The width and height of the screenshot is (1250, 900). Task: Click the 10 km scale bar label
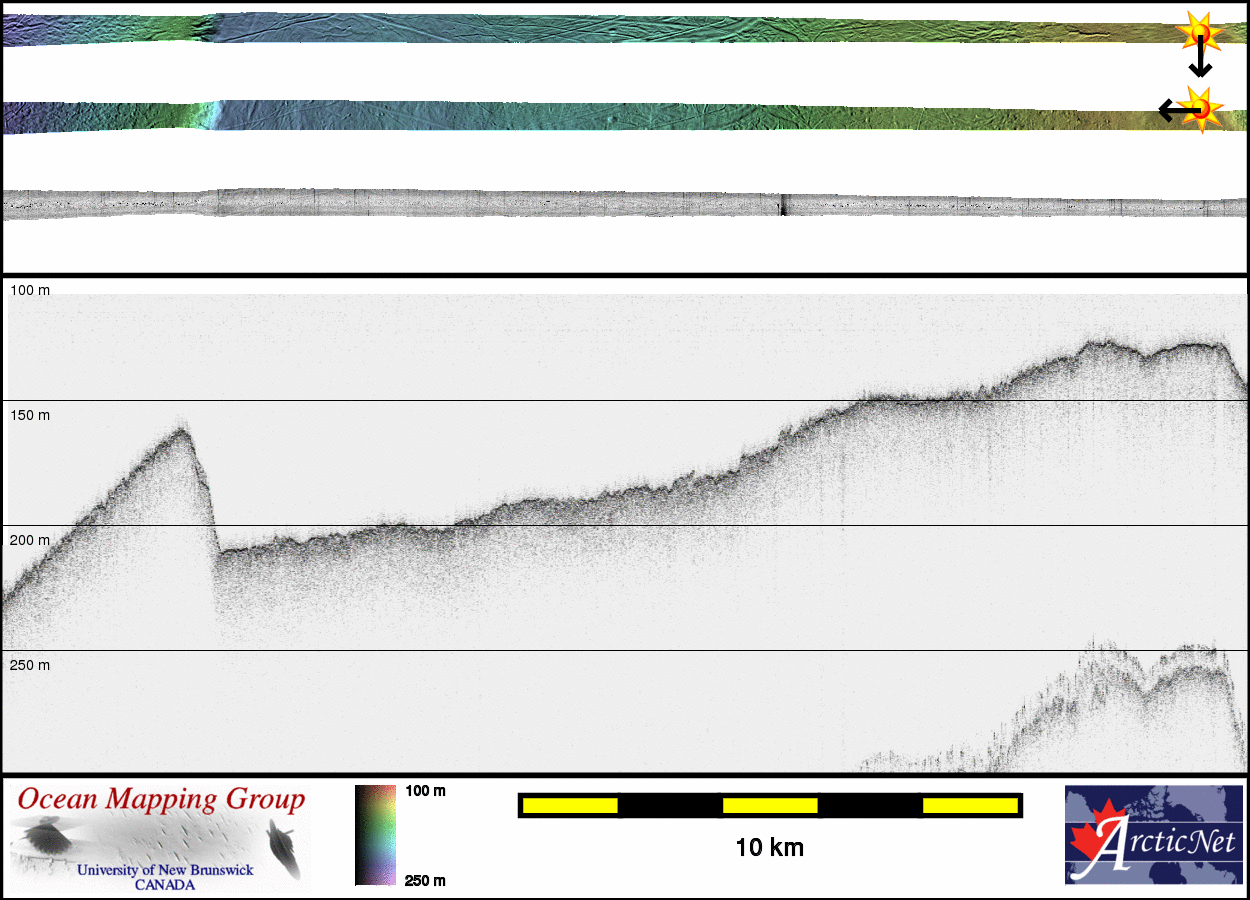[x=769, y=848]
